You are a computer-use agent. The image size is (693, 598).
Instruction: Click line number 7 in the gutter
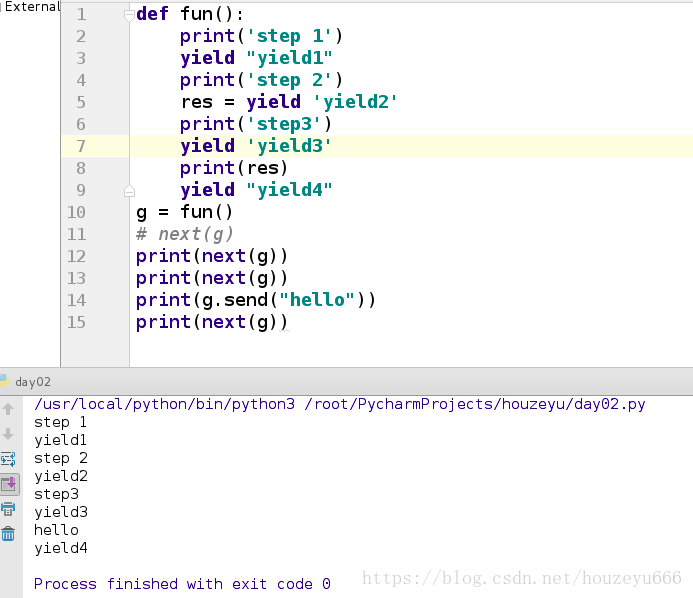(81, 146)
